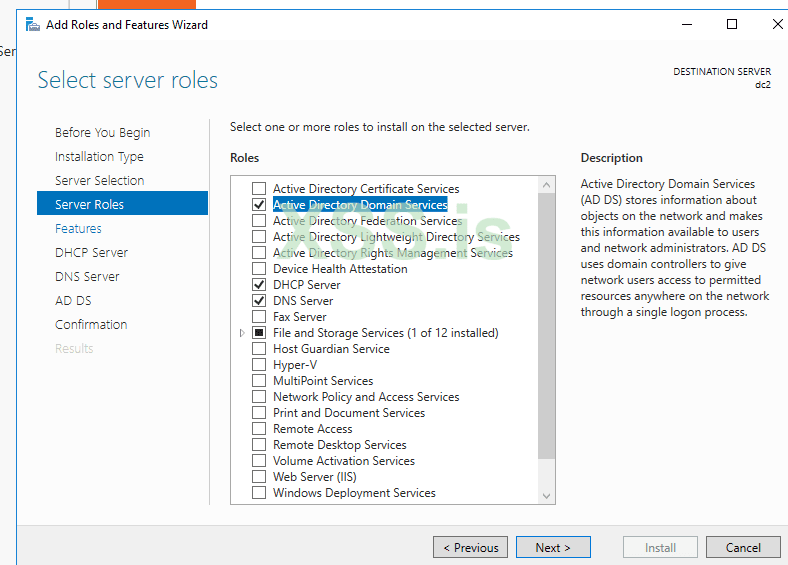Viewport: 788px width, 565px height.
Task: Uncheck the DHCP Server role checkbox
Action: coord(259,285)
